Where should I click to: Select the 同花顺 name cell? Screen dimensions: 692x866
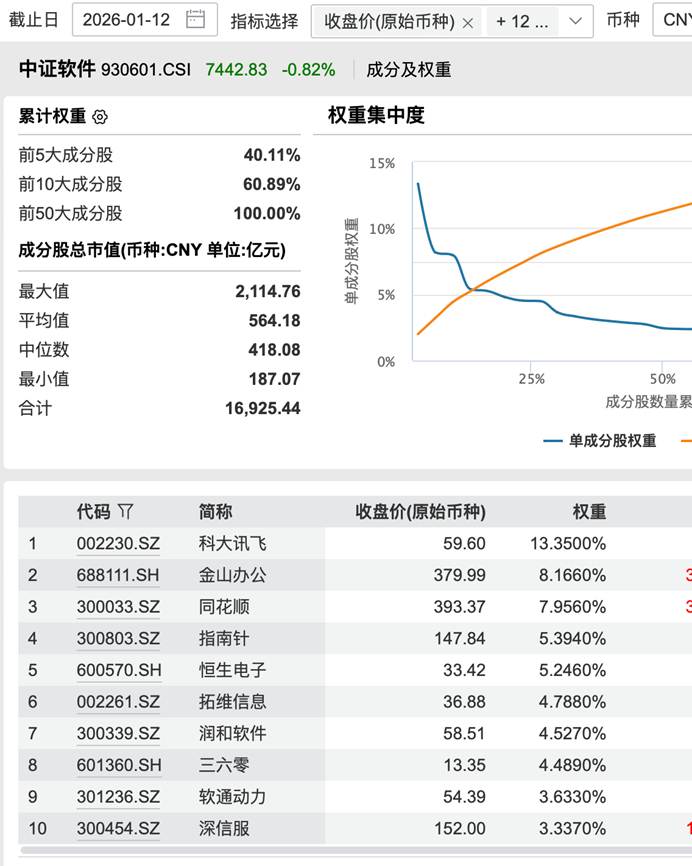click(224, 607)
